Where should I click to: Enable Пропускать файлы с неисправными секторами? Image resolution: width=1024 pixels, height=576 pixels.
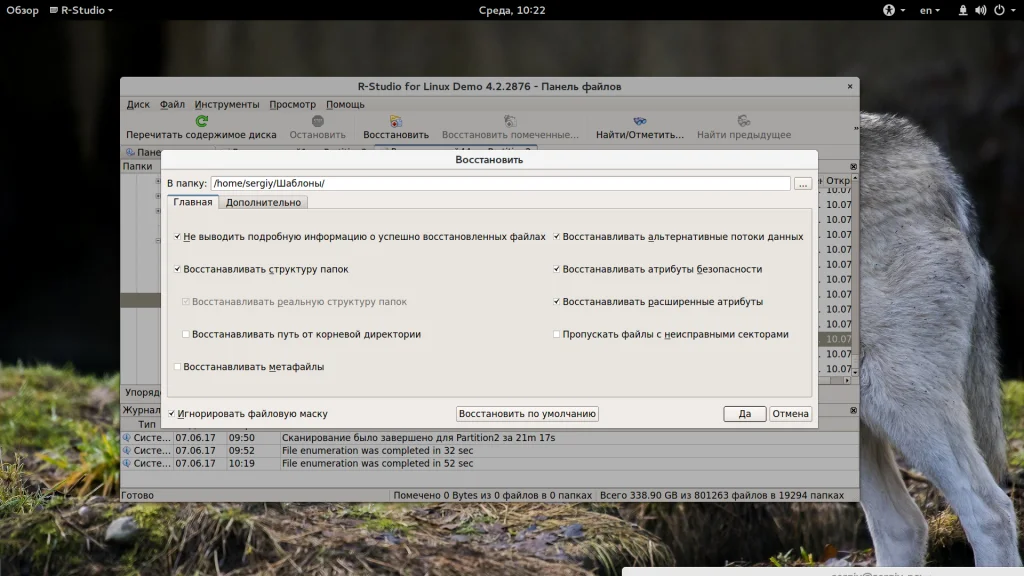tap(557, 334)
